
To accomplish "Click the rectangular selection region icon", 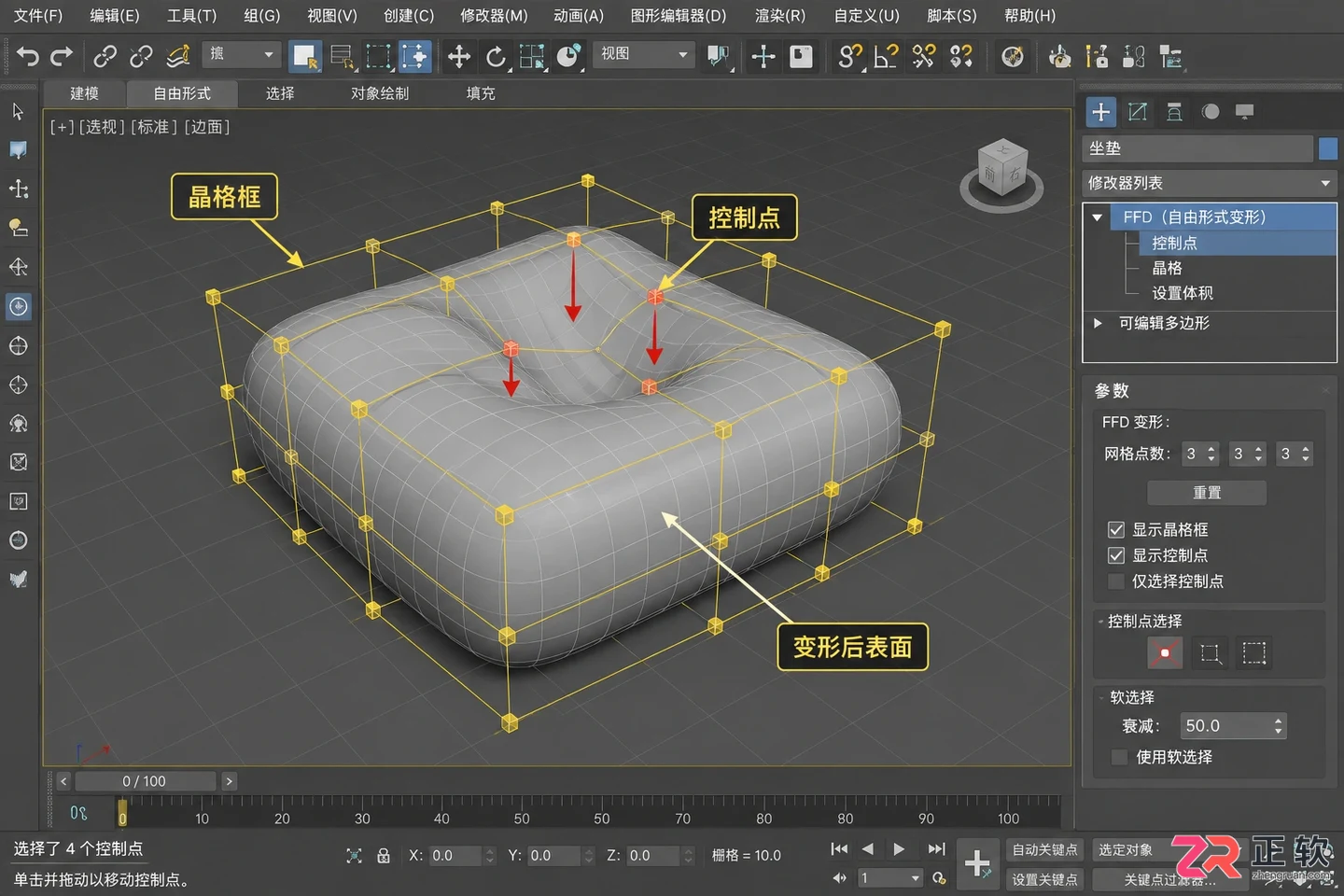I will coord(378,57).
